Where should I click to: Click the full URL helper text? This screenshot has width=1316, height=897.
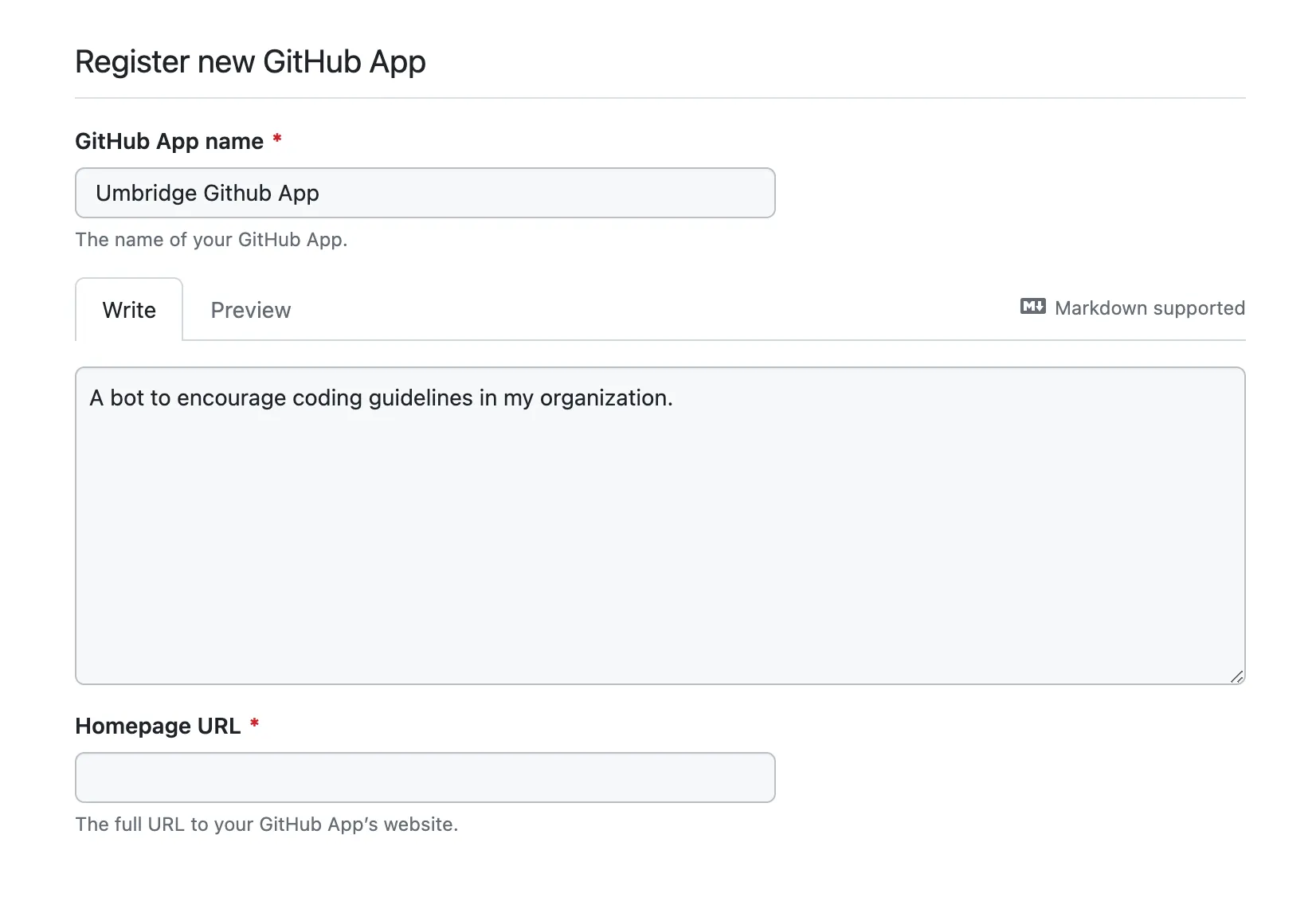click(x=266, y=825)
